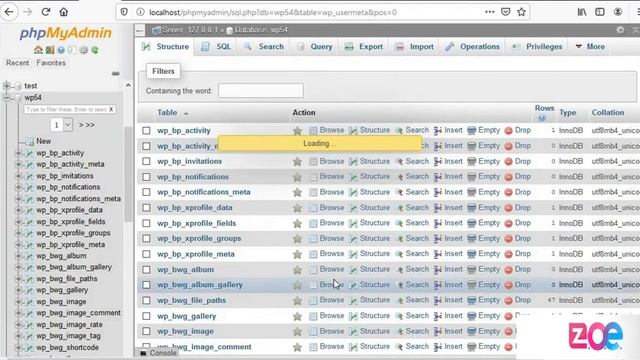The height and width of the screenshot is (360, 640).
Task: Go to browser home page icon
Action: (64, 12)
